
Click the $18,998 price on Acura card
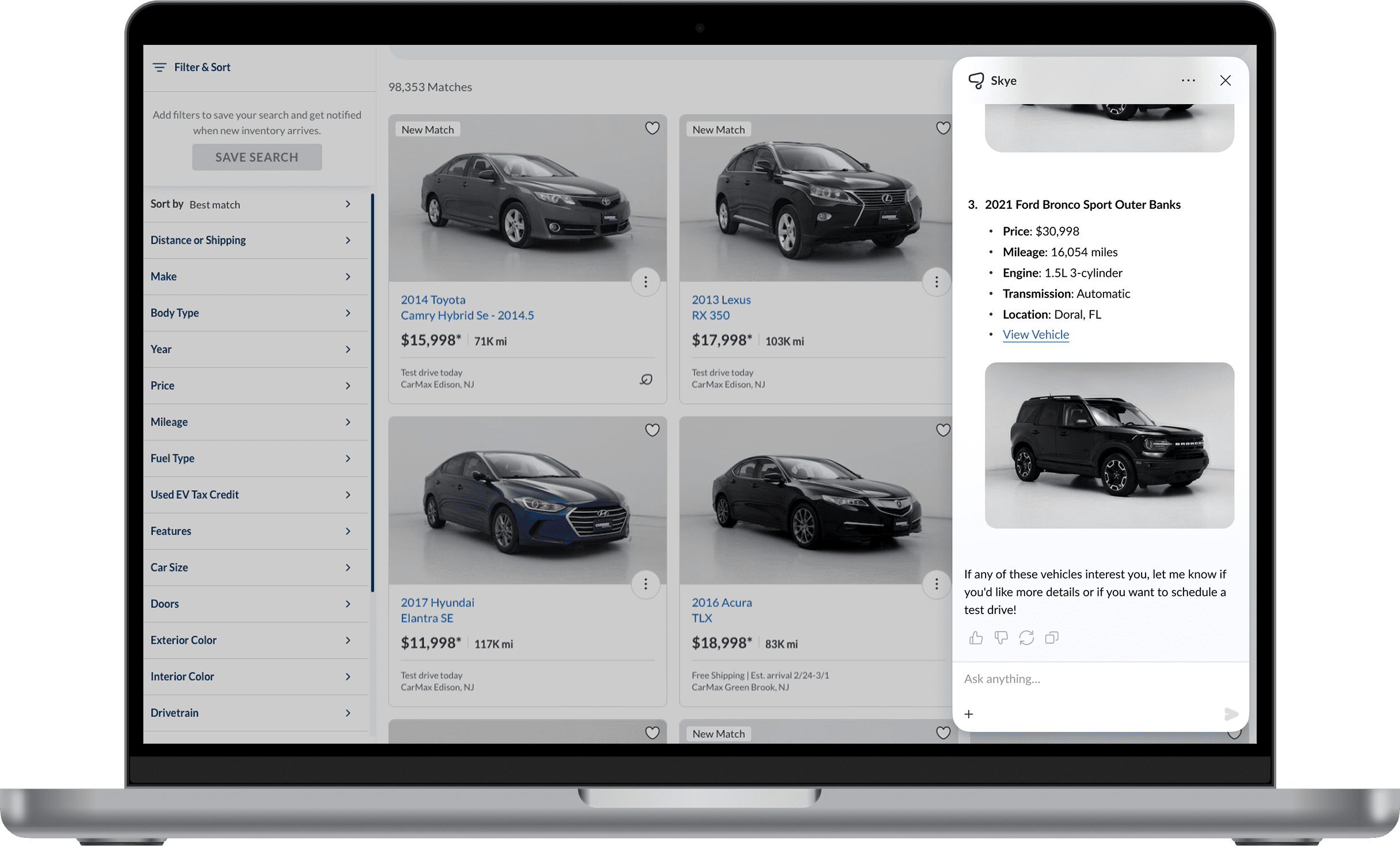click(722, 643)
